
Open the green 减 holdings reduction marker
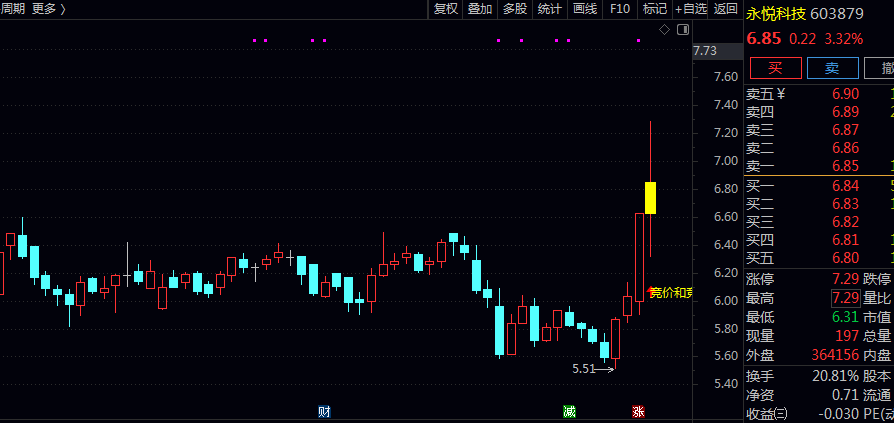tap(569, 412)
